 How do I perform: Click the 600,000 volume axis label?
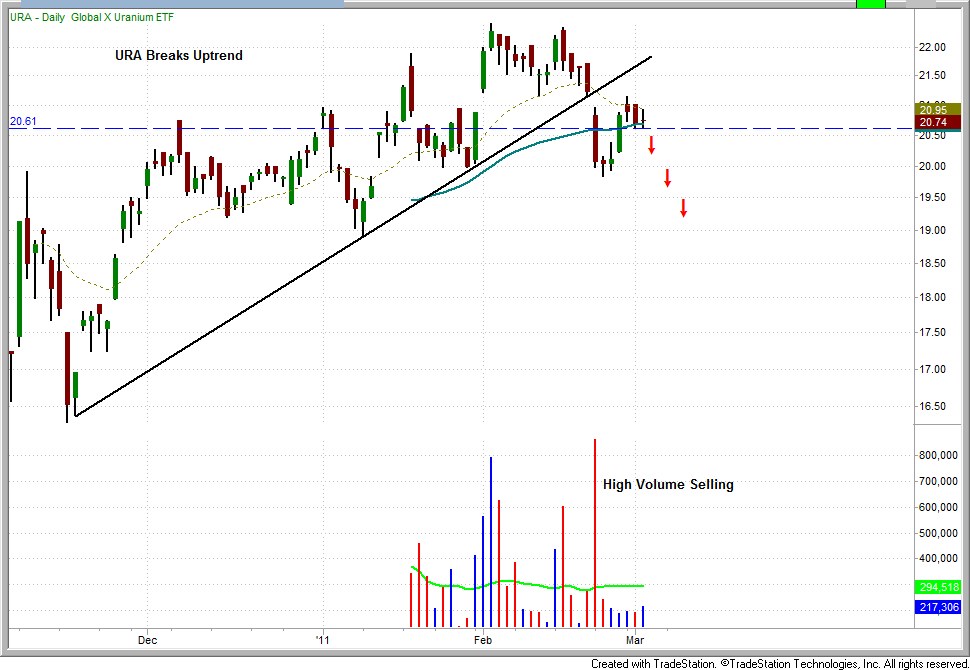(x=938, y=507)
